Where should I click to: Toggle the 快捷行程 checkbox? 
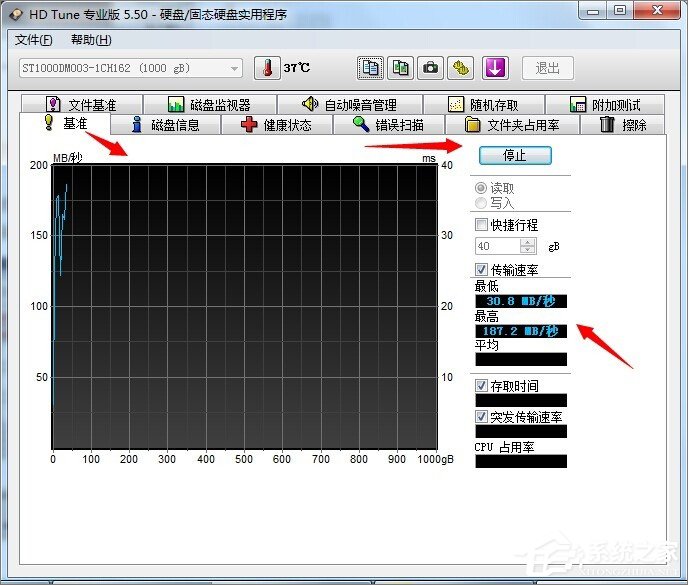tap(481, 225)
